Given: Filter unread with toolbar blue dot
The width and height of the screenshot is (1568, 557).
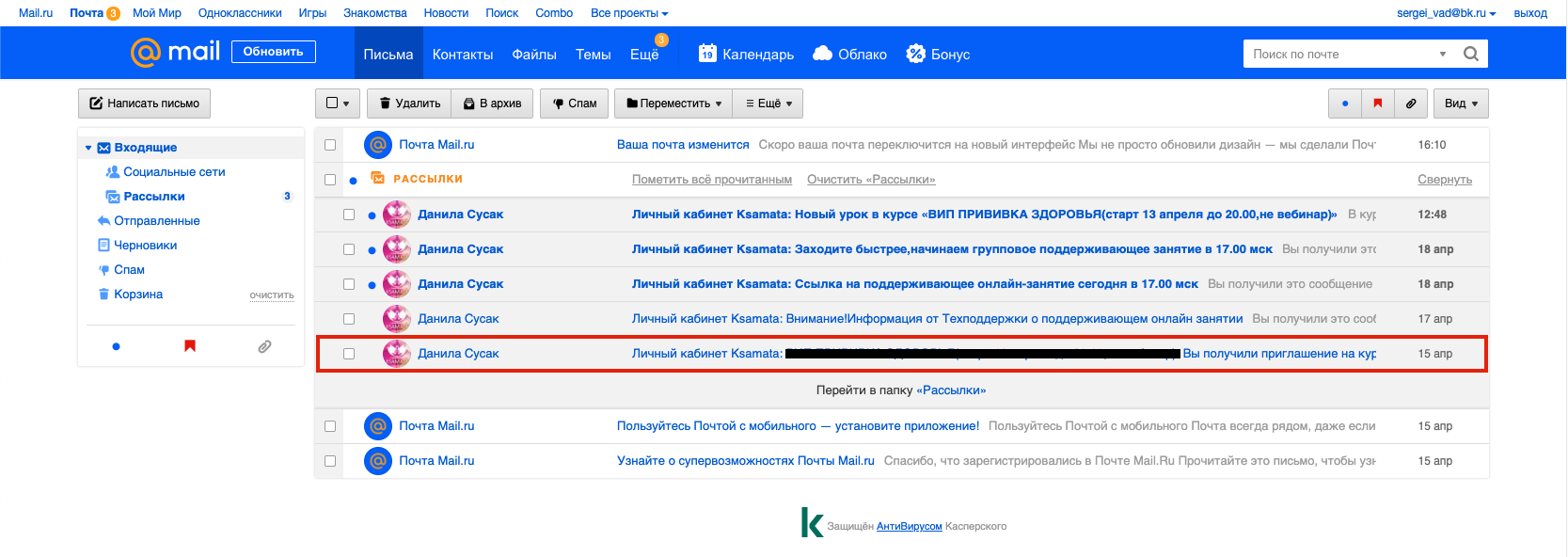Looking at the screenshot, I should click(1345, 103).
